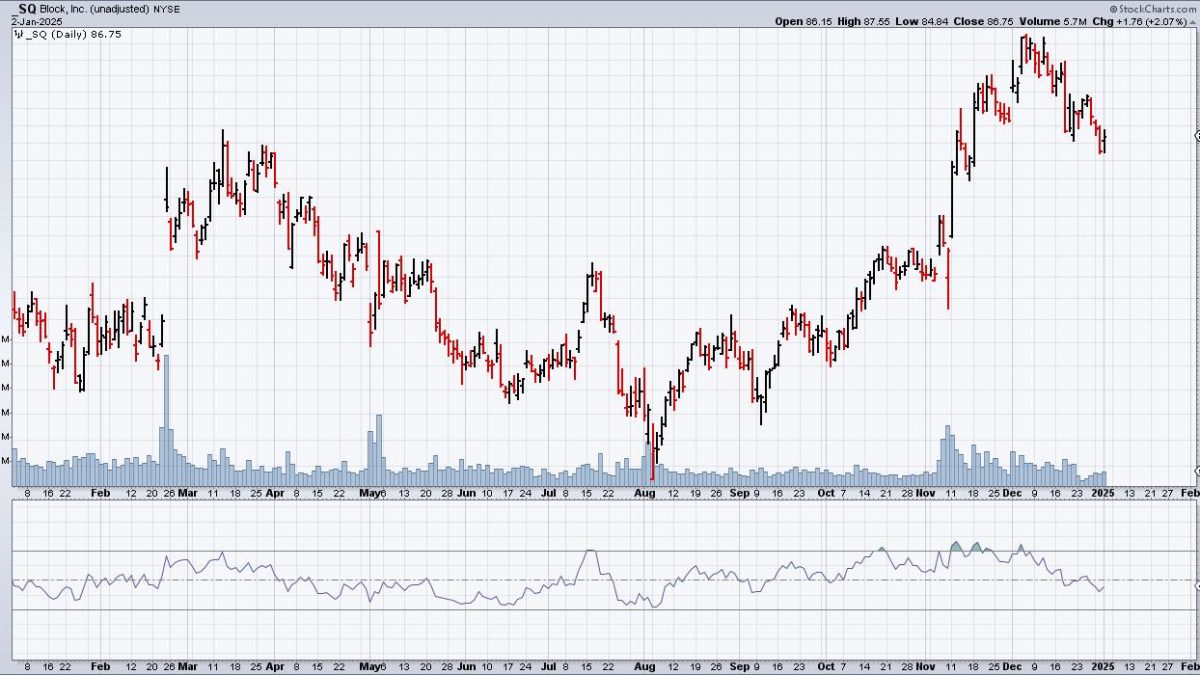Image resolution: width=1200 pixels, height=675 pixels.
Task: Click the long red price bar at the August low
Action: pos(652,450)
